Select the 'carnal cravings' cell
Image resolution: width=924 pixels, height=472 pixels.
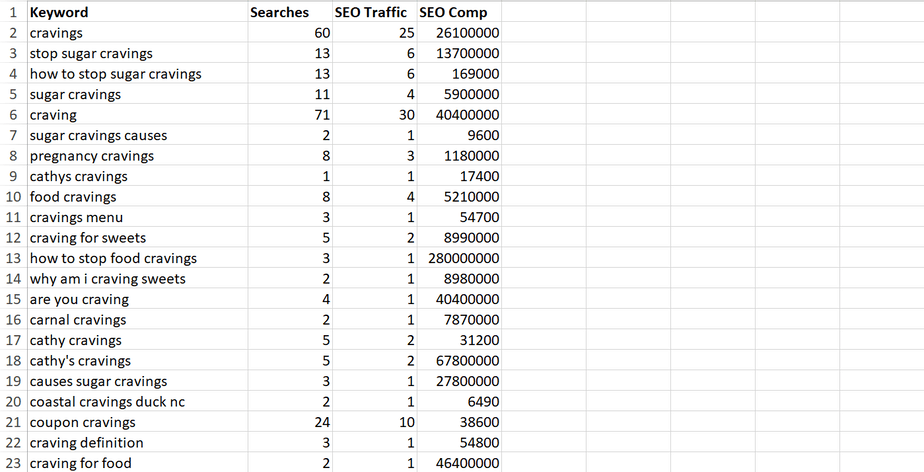pyautogui.click(x=137, y=319)
